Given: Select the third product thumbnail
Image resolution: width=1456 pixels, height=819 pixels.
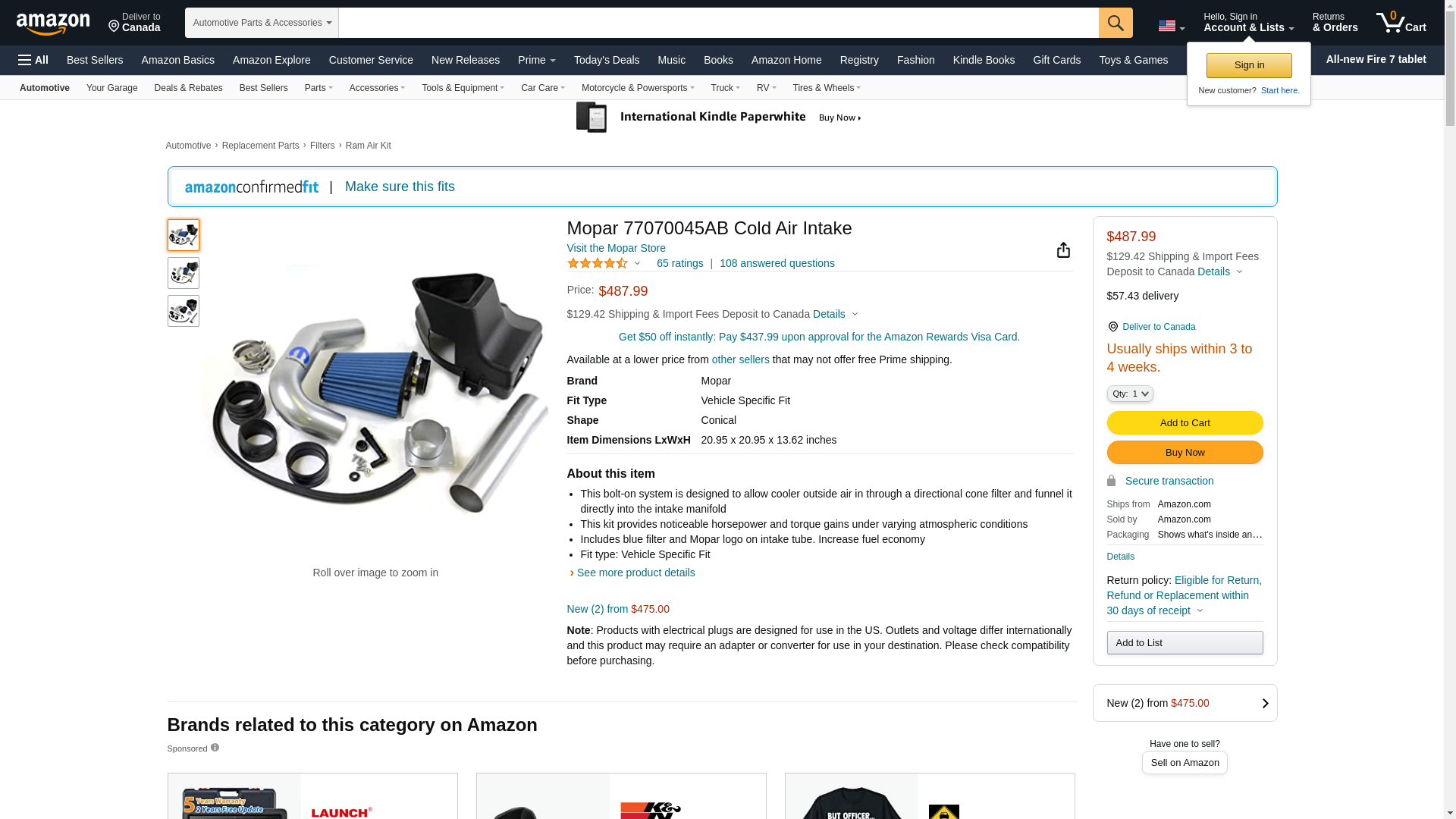Looking at the screenshot, I should [184, 311].
